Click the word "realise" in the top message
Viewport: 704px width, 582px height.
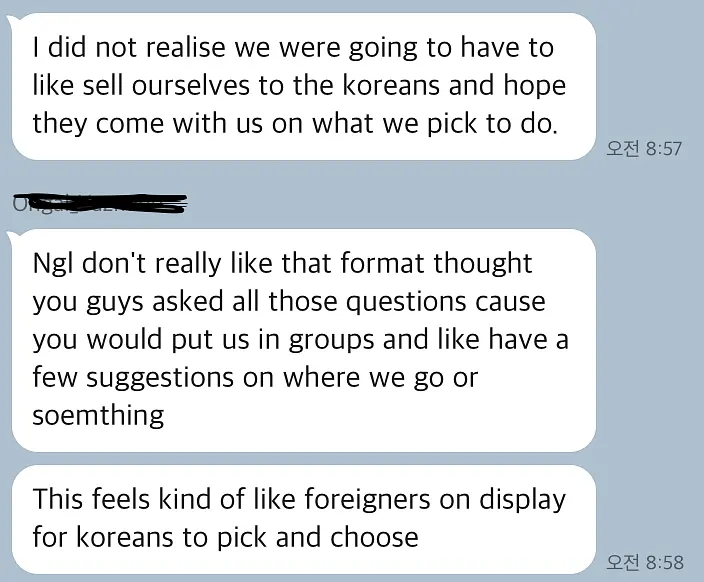[185, 47]
